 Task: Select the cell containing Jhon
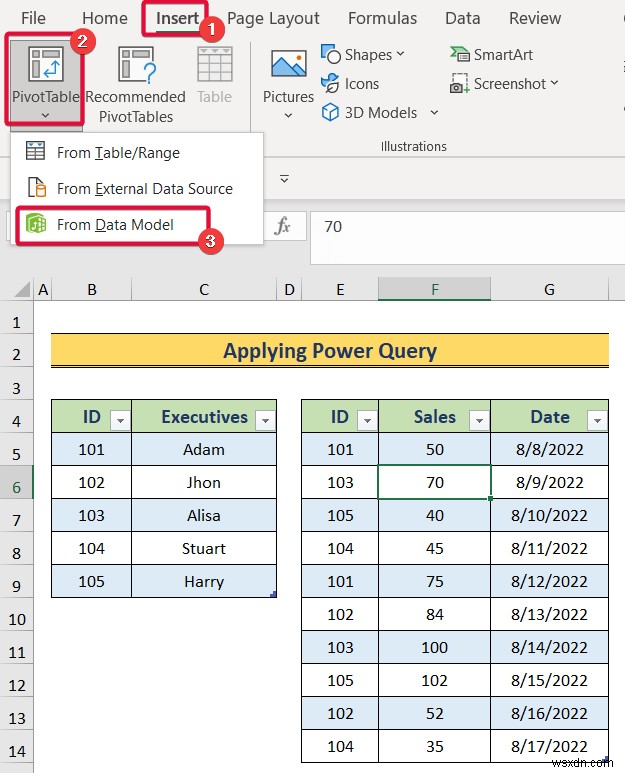point(204,483)
